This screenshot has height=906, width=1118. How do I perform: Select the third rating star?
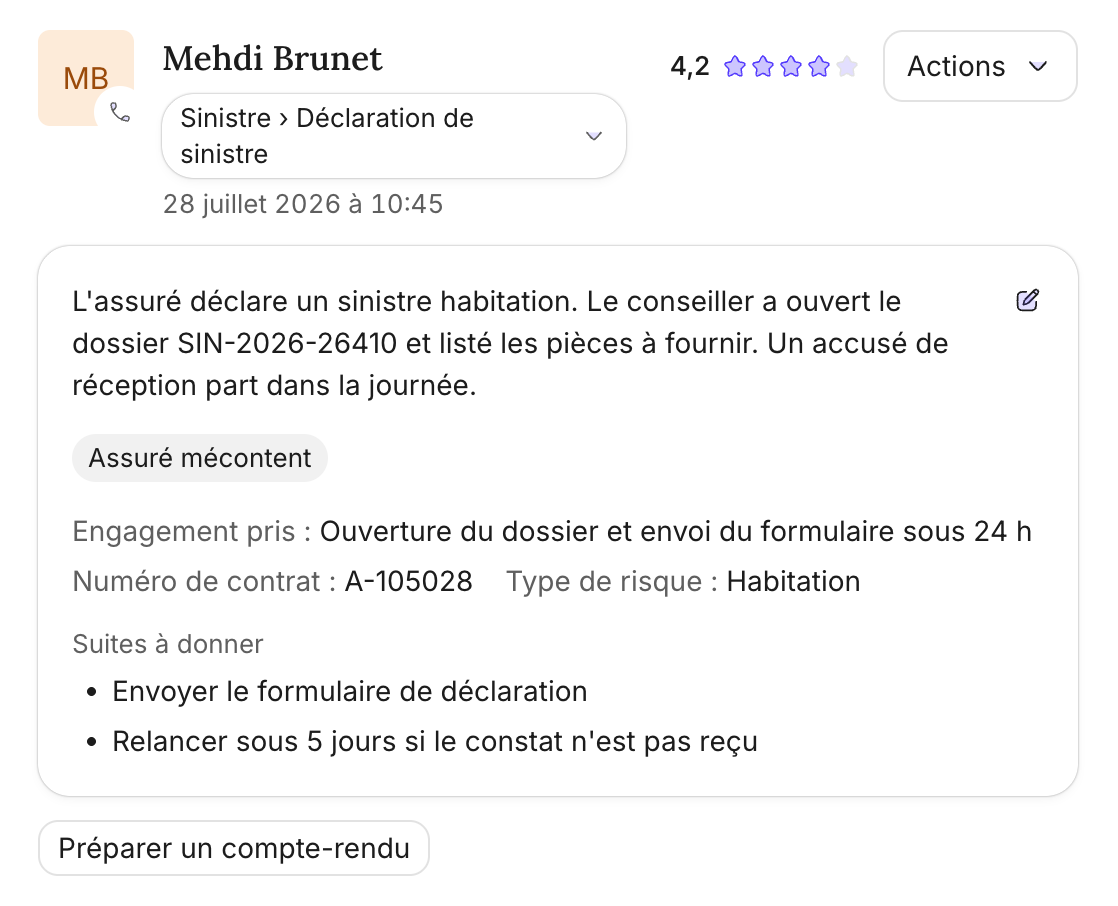point(791,66)
